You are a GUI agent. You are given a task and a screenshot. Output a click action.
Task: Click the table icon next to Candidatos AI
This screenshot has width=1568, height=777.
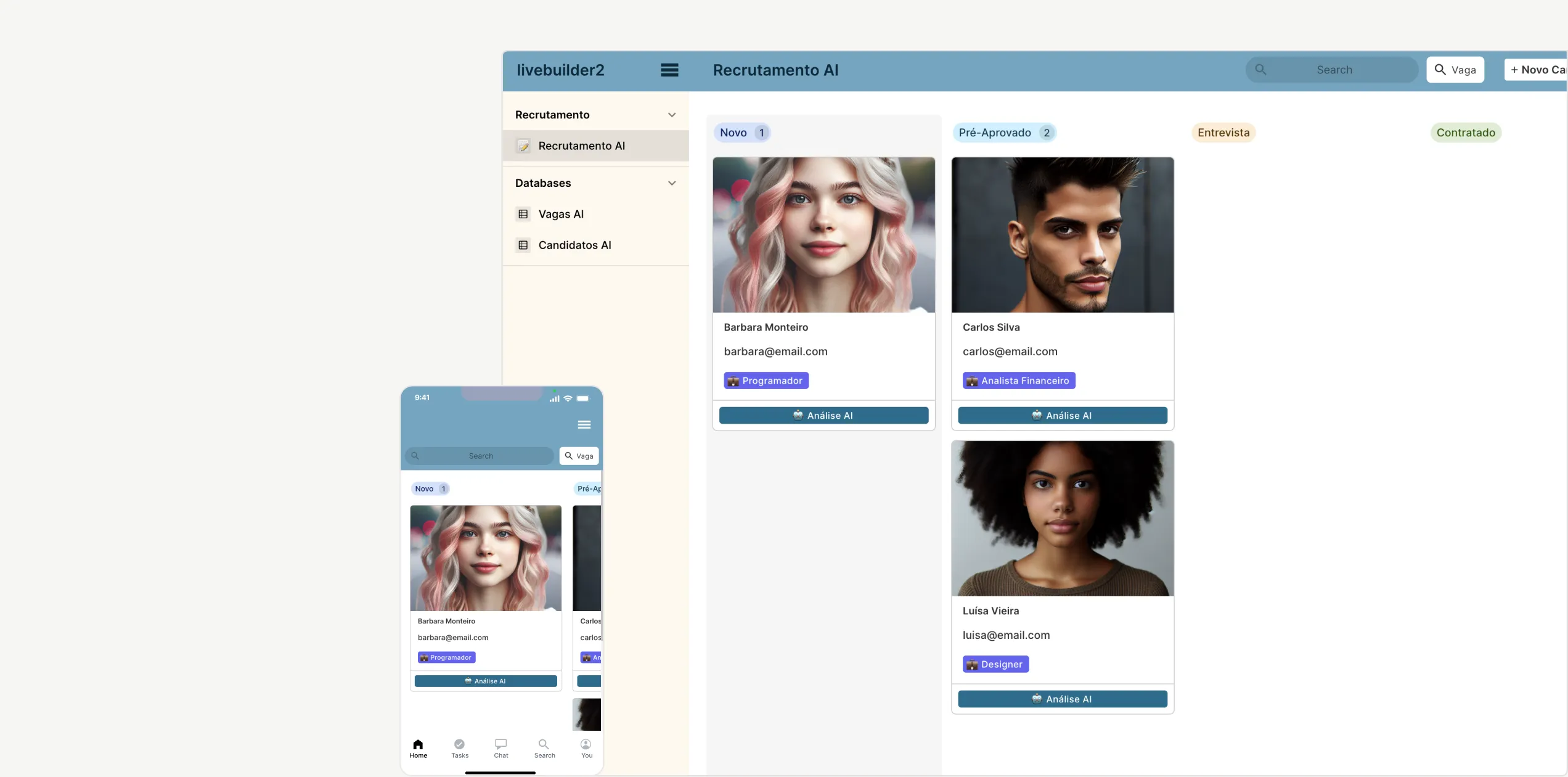point(523,245)
